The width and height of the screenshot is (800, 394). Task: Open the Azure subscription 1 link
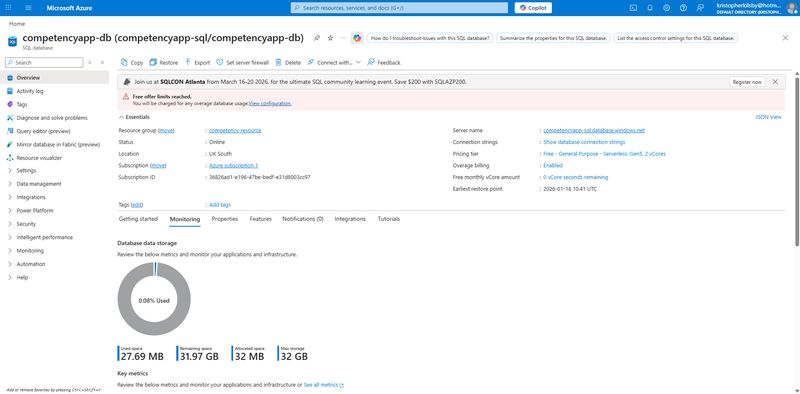pos(234,165)
